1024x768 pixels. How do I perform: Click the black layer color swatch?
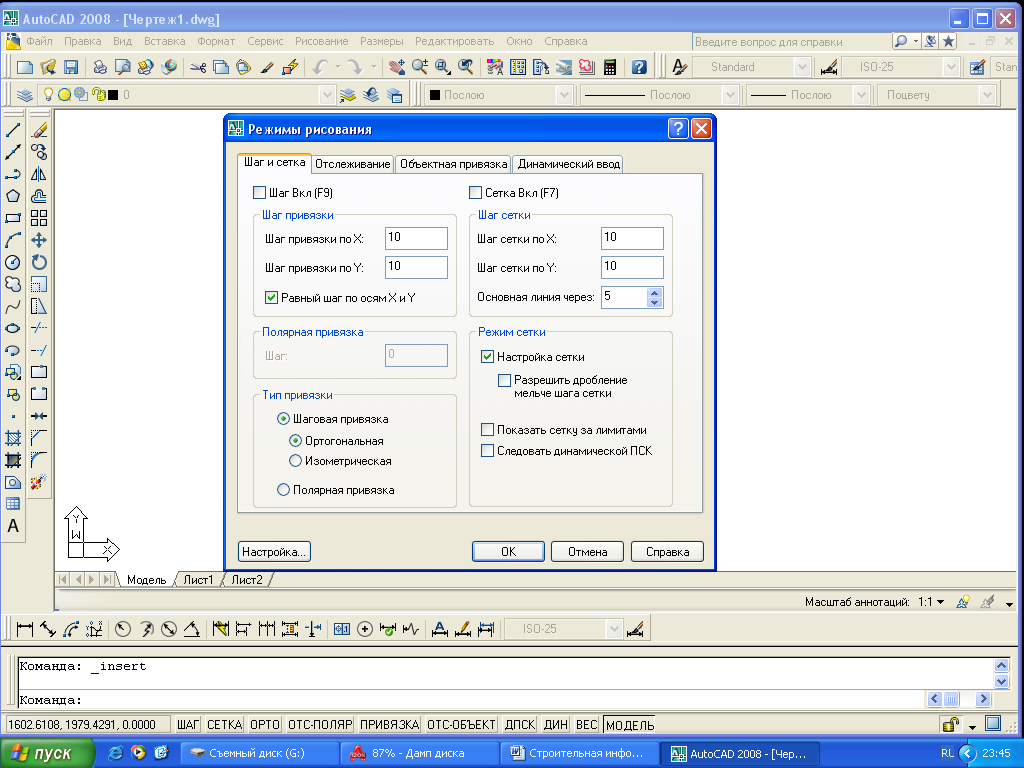click(113, 95)
